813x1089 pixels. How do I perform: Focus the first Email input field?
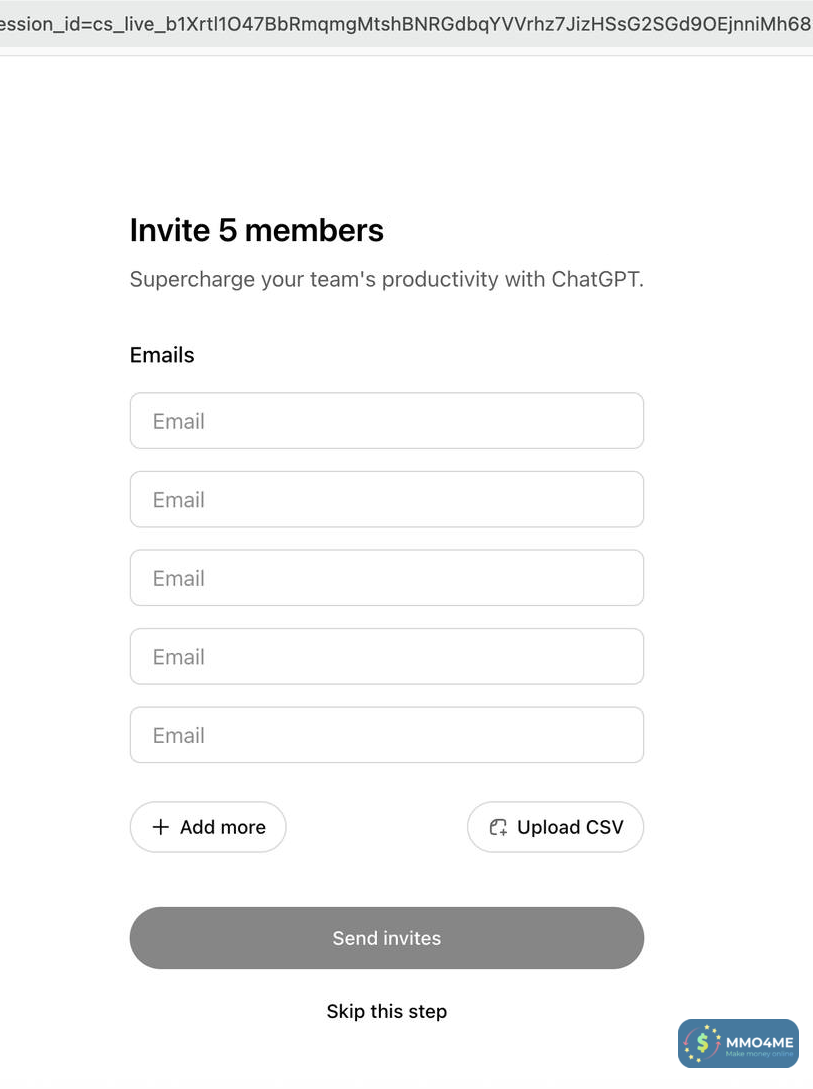click(386, 421)
